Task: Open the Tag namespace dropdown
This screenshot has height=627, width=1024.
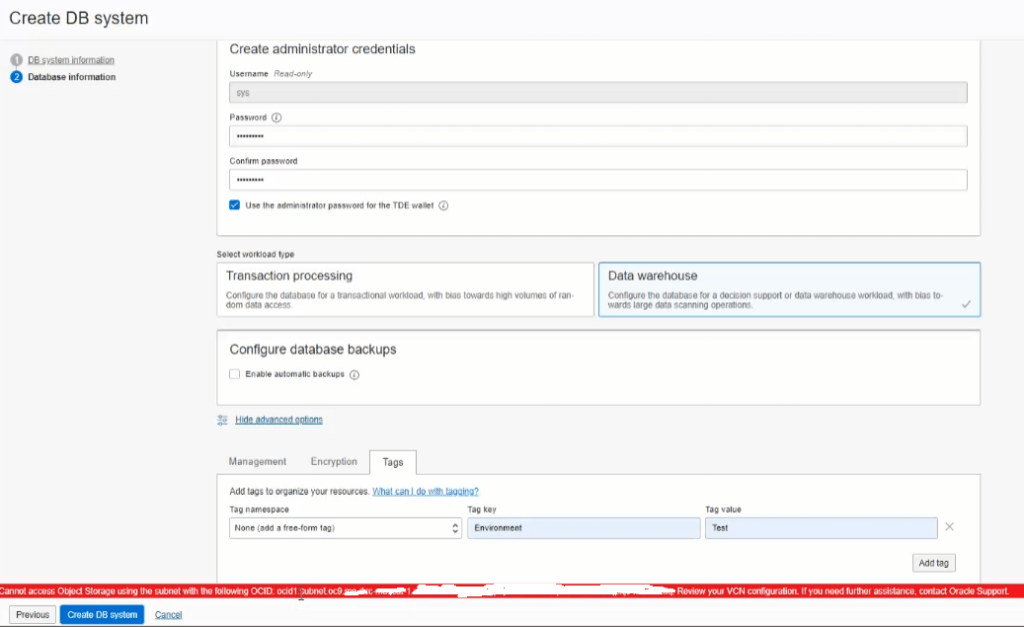Action: coord(345,528)
